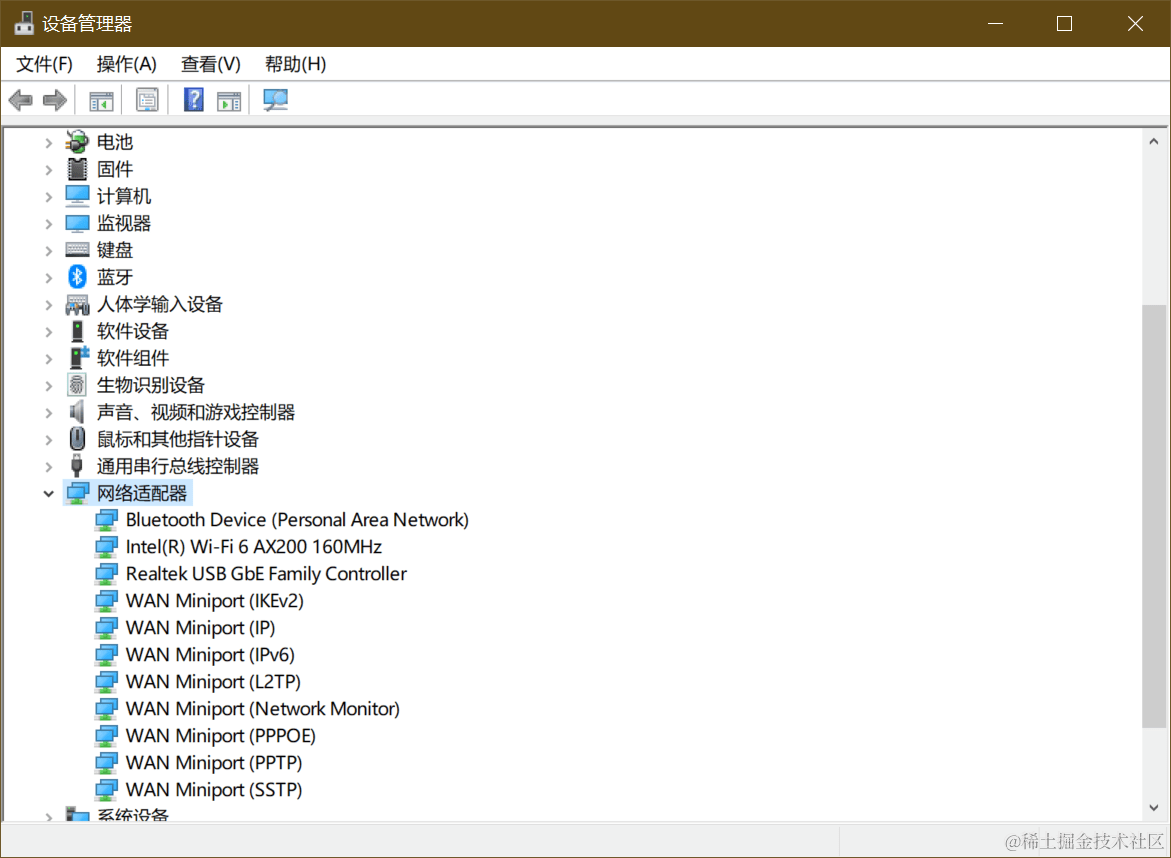Click the icon beside 软件设备
1171x858 pixels.
pos(77,331)
